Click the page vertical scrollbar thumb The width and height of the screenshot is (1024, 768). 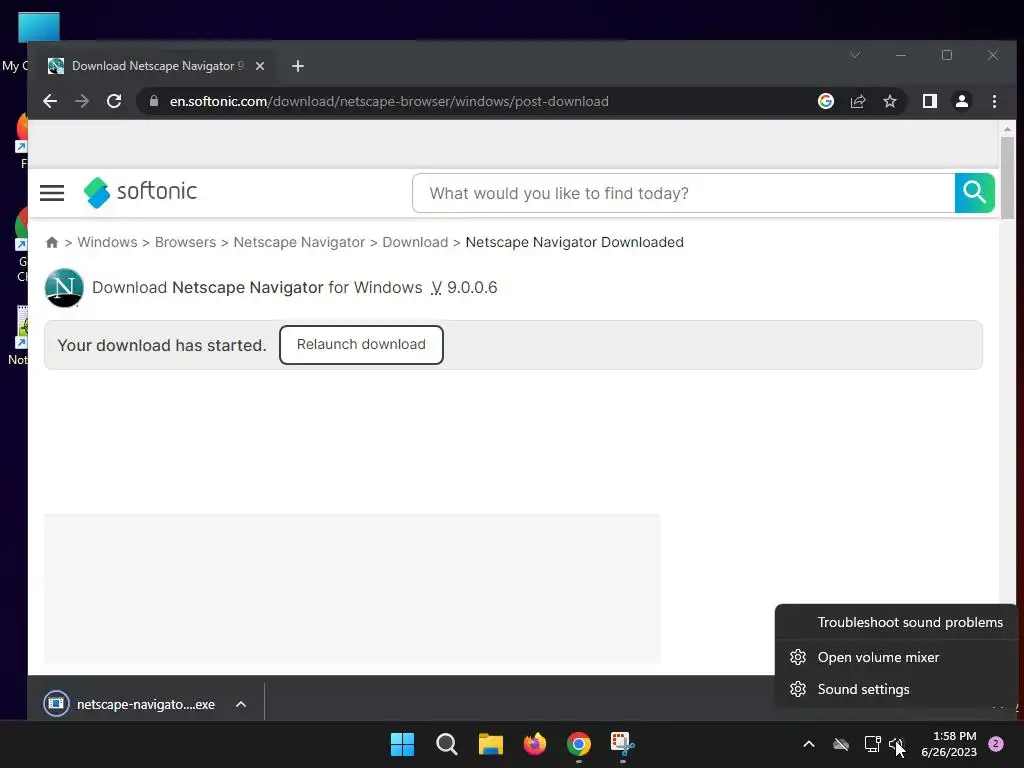pyautogui.click(x=1007, y=177)
